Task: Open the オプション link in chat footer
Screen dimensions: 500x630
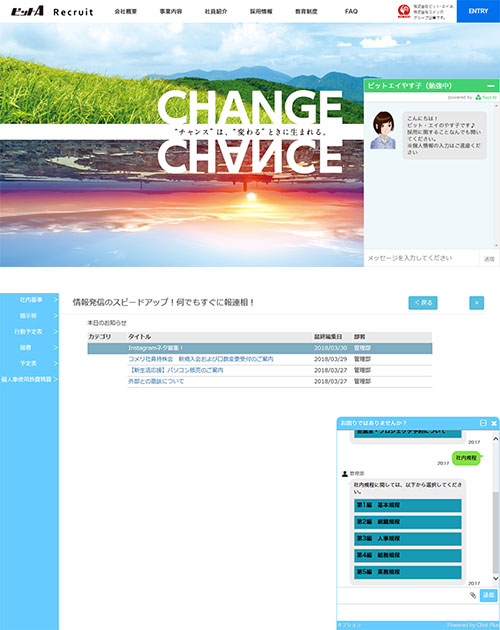Action: pyautogui.click(x=349, y=625)
